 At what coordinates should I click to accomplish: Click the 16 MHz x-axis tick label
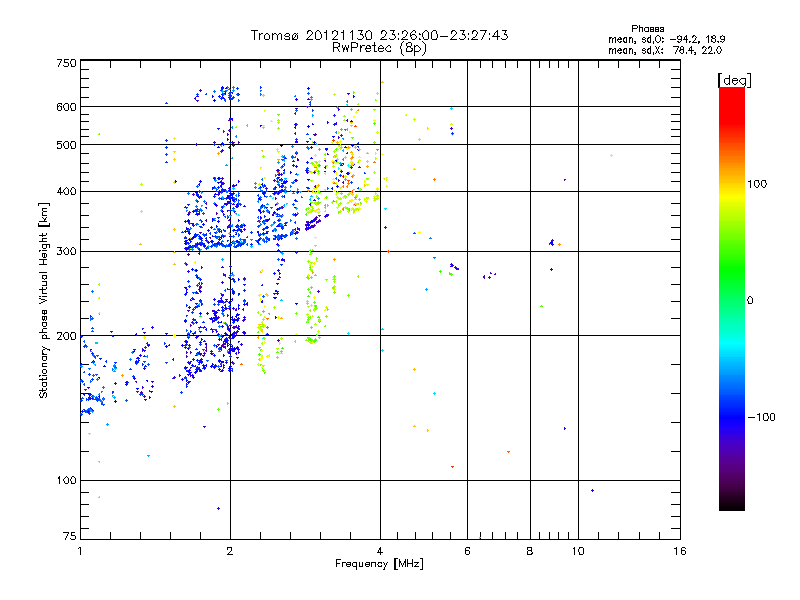[x=678, y=552]
